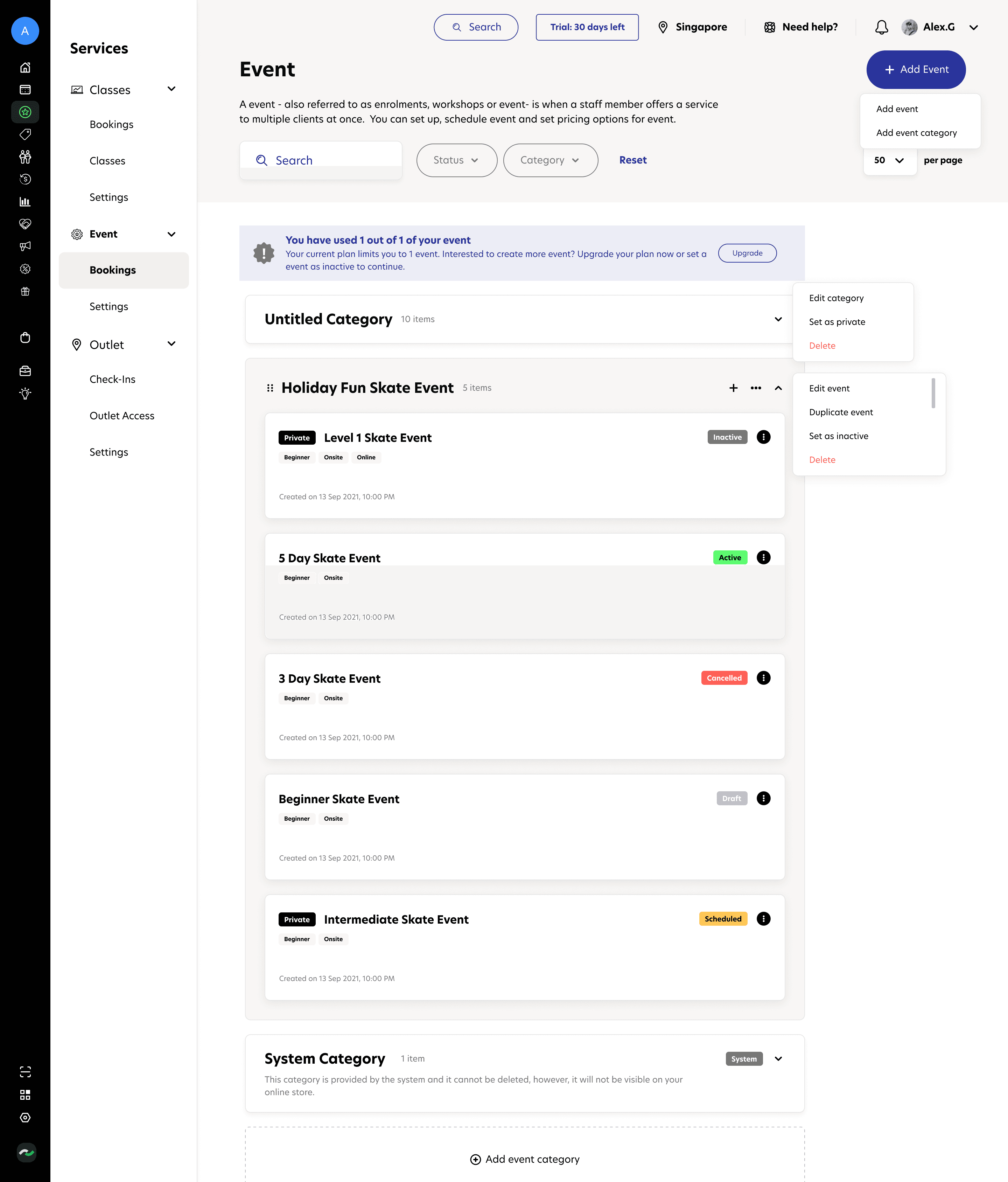
Task: Open the home icon in left rail
Action: coord(25,67)
